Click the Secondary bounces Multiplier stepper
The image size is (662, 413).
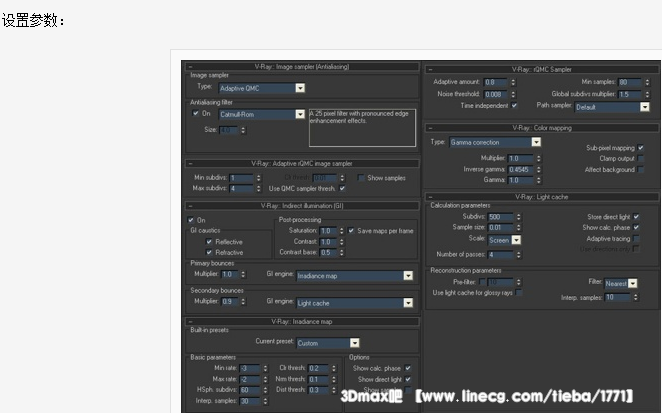pyautogui.click(x=243, y=302)
